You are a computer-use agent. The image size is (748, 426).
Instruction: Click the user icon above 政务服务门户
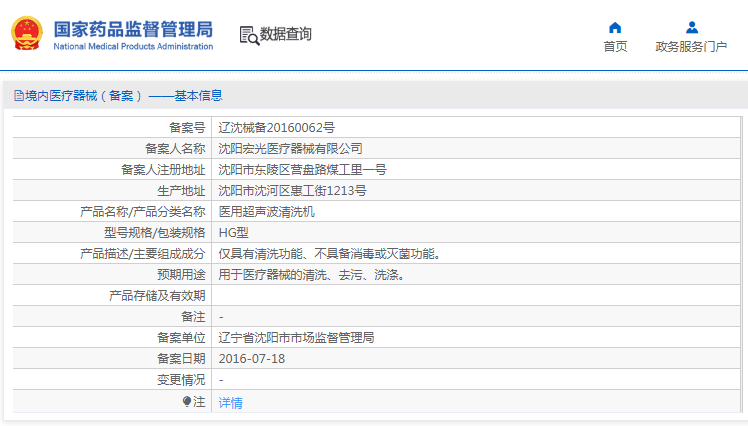click(x=692, y=28)
